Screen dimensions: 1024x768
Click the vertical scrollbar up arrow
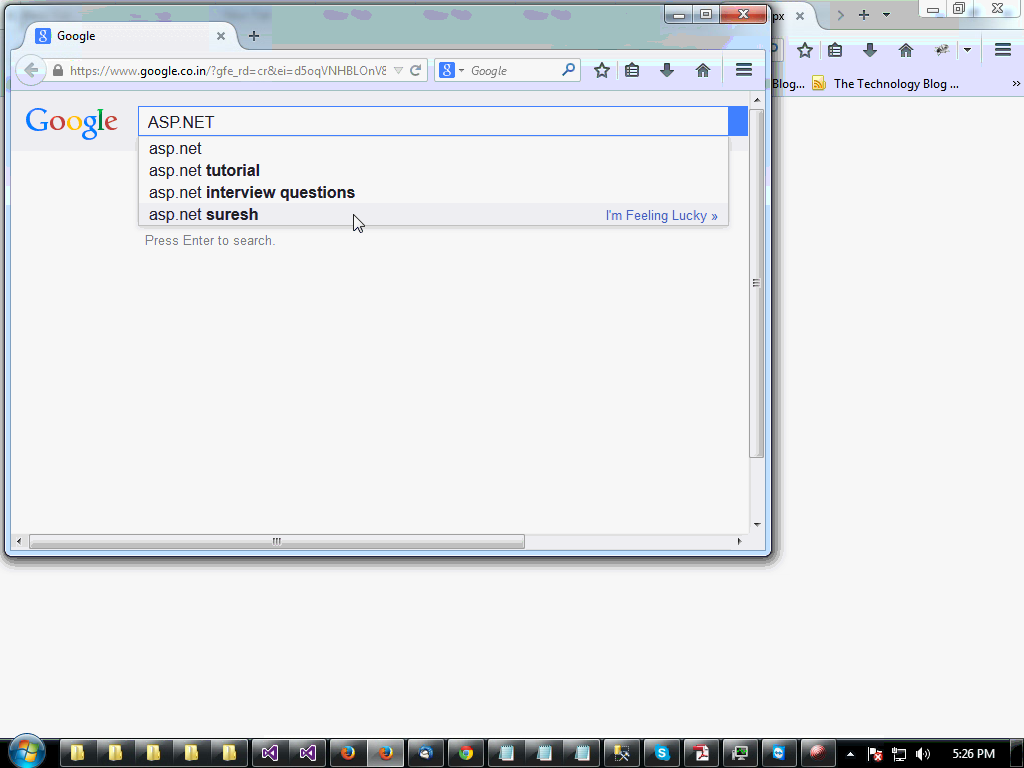tap(757, 100)
